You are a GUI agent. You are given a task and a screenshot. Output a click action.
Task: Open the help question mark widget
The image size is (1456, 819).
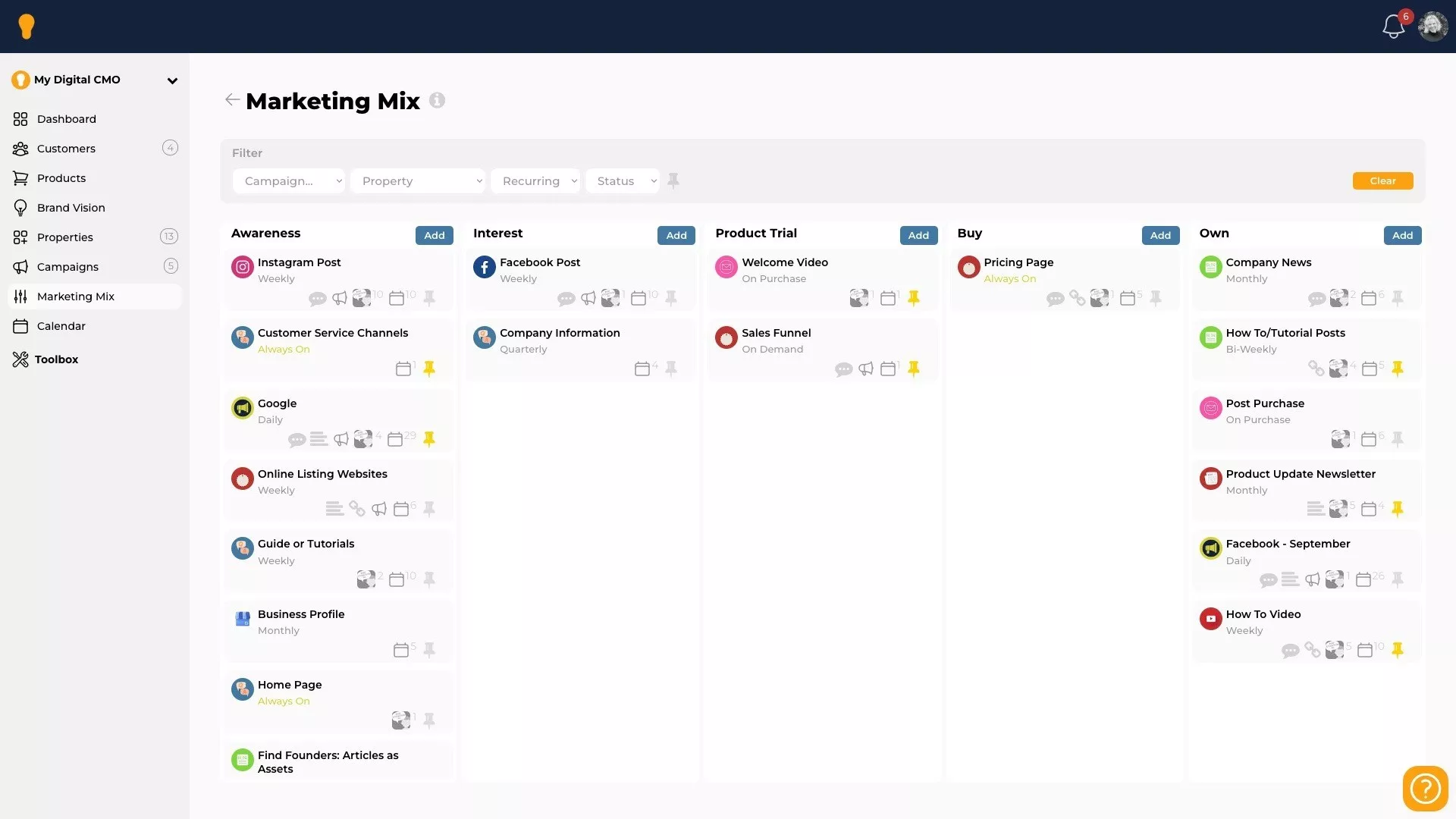1425,788
